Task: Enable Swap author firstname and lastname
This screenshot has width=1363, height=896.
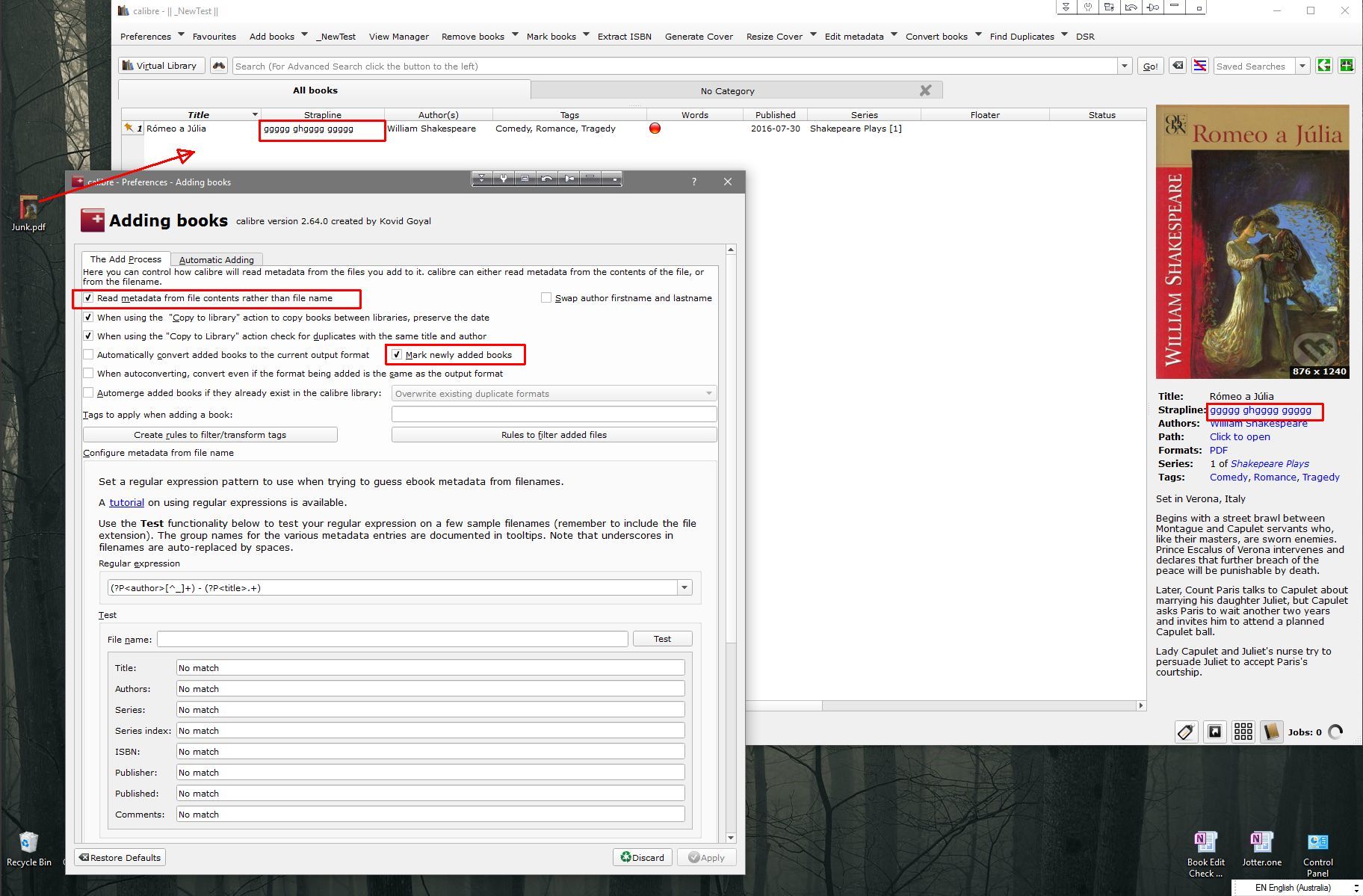Action: click(546, 298)
